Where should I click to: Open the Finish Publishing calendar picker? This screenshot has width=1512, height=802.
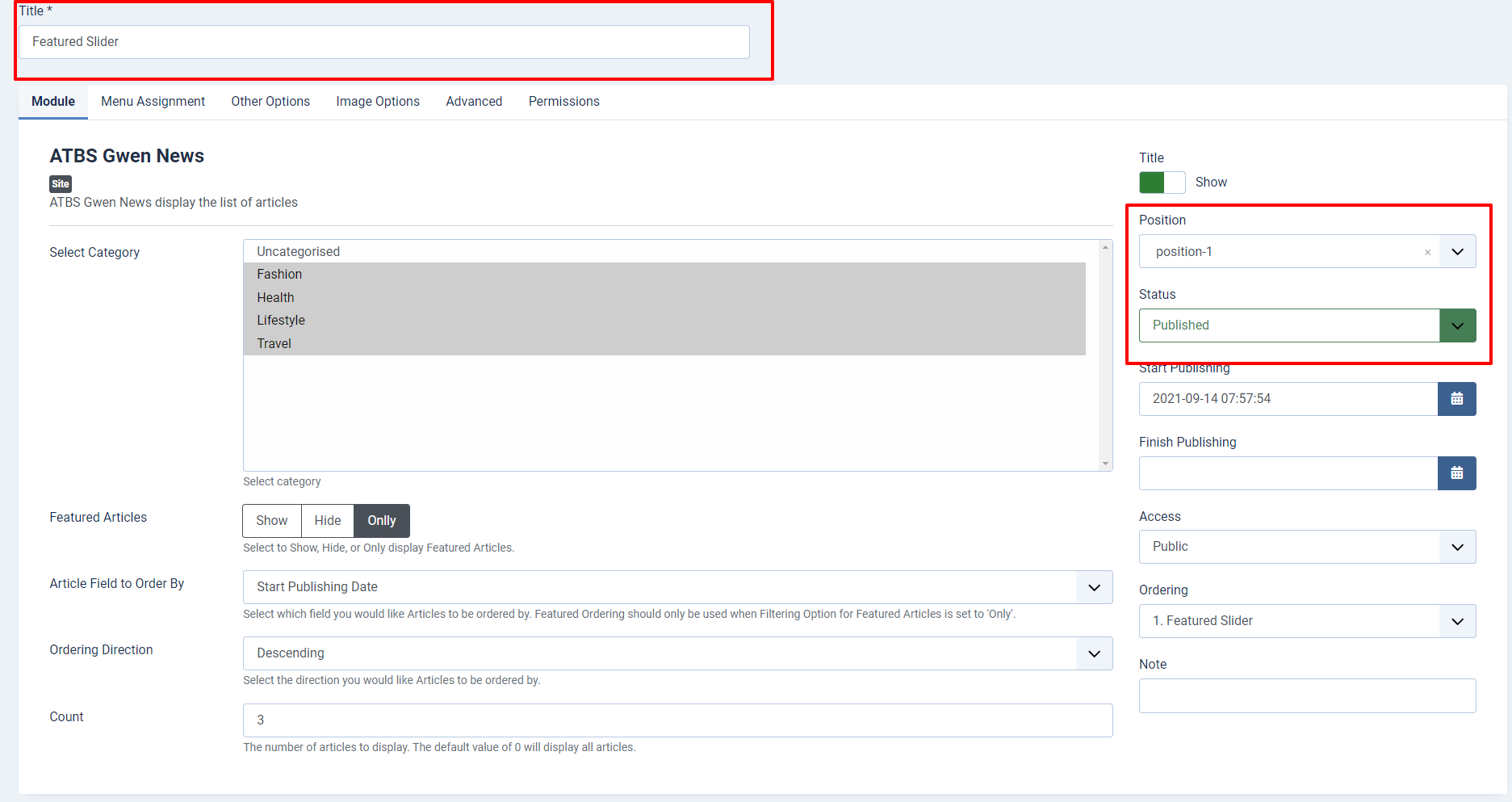pos(1456,473)
